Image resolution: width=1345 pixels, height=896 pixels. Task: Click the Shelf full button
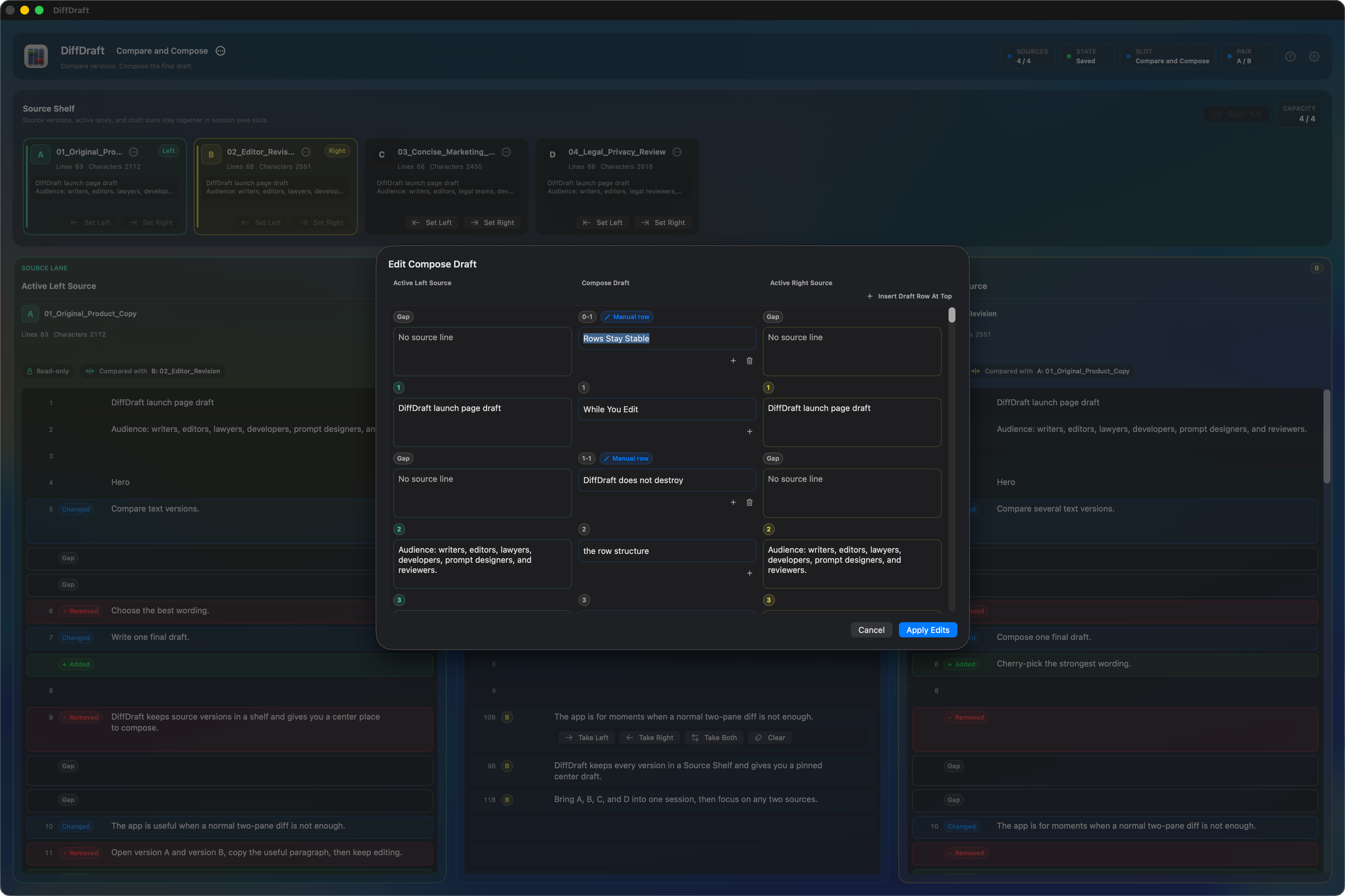pos(1237,114)
